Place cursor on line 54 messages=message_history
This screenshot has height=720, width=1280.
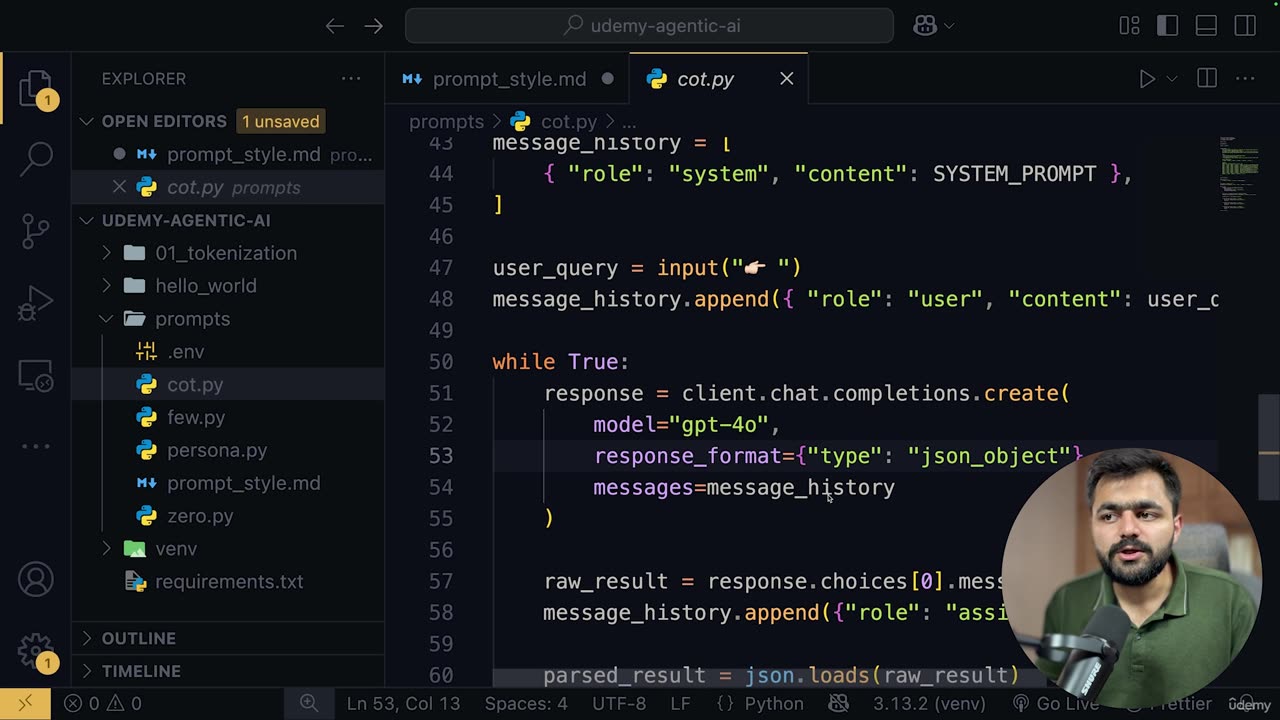(744, 487)
